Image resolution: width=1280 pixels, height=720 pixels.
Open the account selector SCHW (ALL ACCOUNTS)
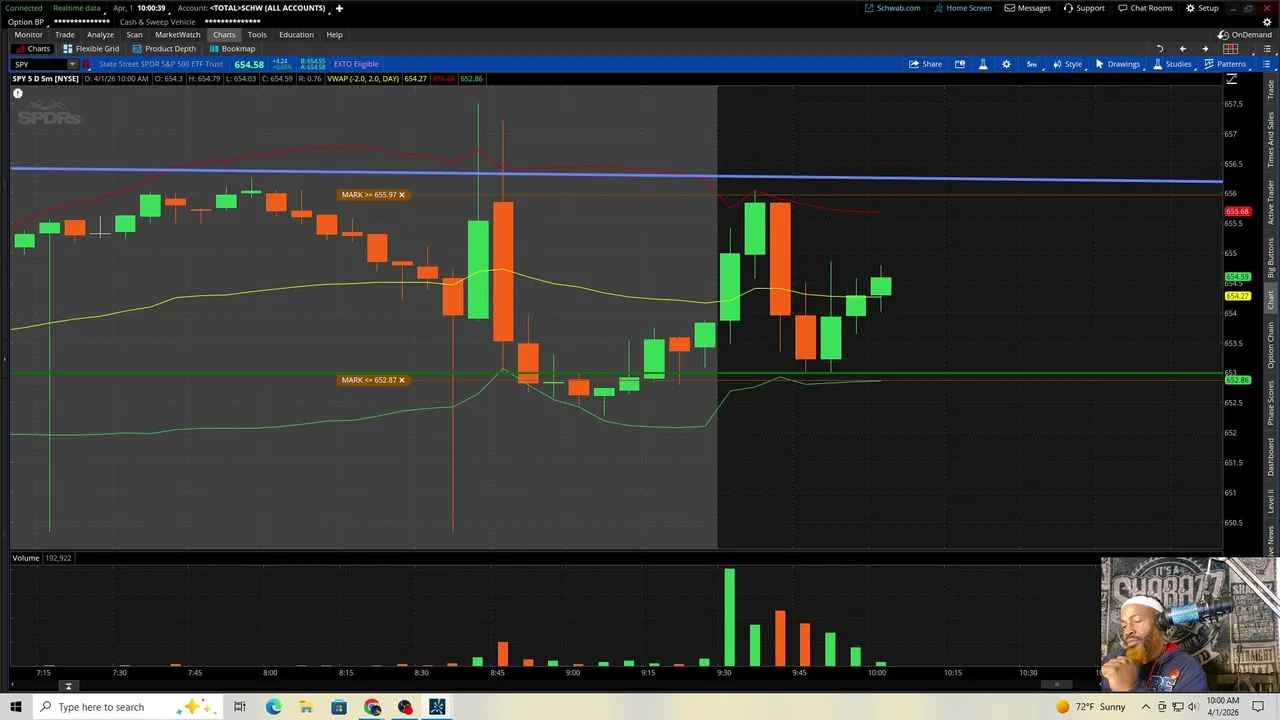(267, 8)
